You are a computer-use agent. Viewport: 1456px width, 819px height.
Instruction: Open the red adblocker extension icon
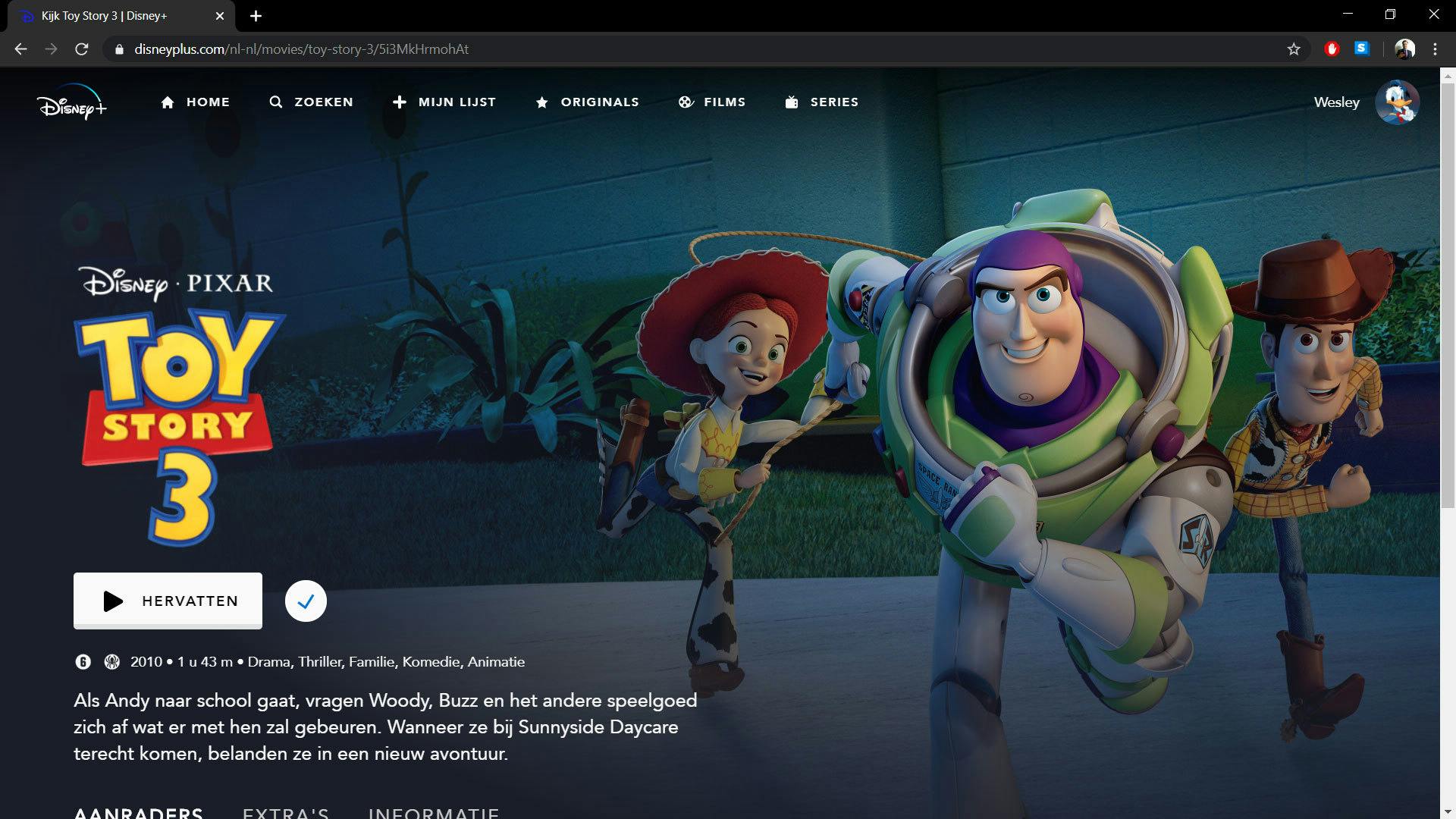tap(1332, 49)
